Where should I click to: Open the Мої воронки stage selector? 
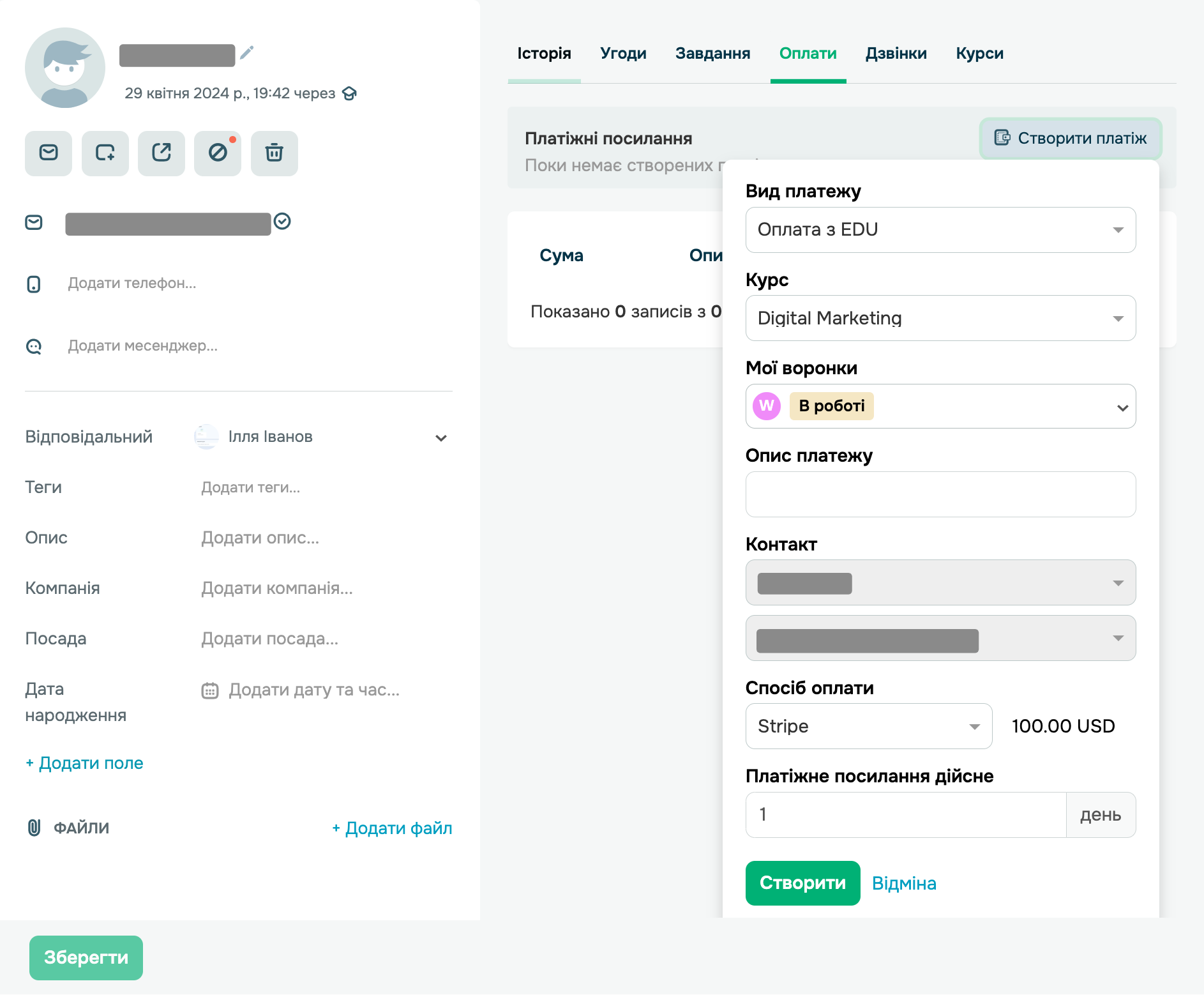pos(940,406)
